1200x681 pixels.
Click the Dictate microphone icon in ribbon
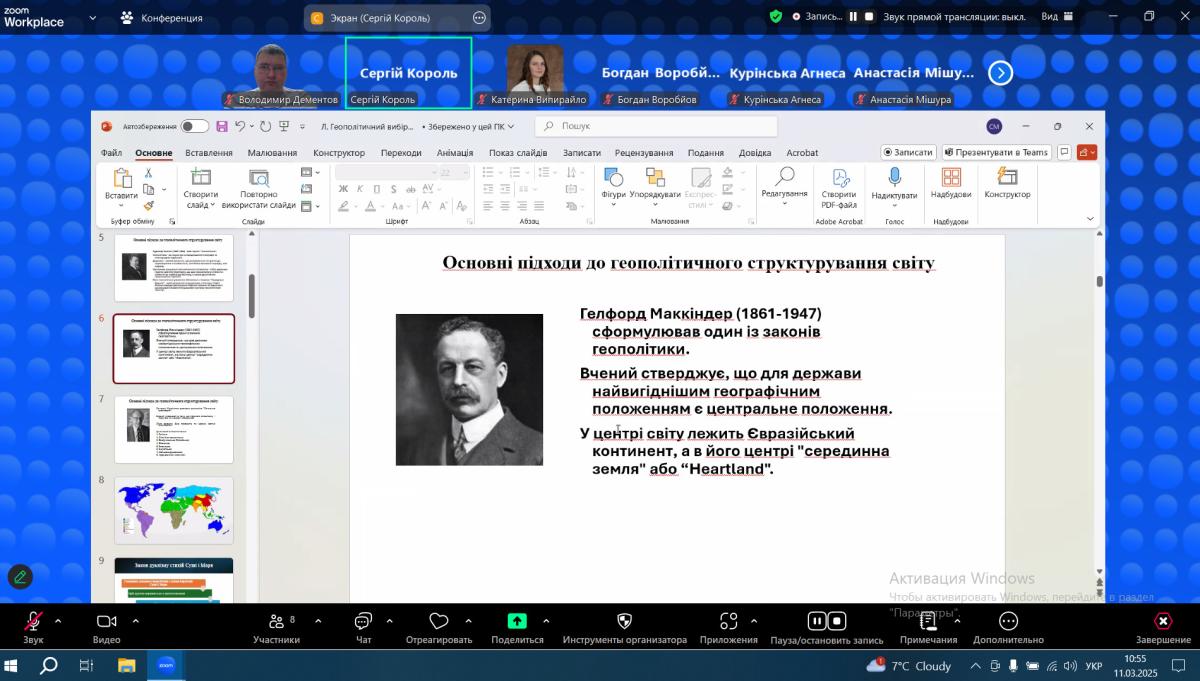894,178
